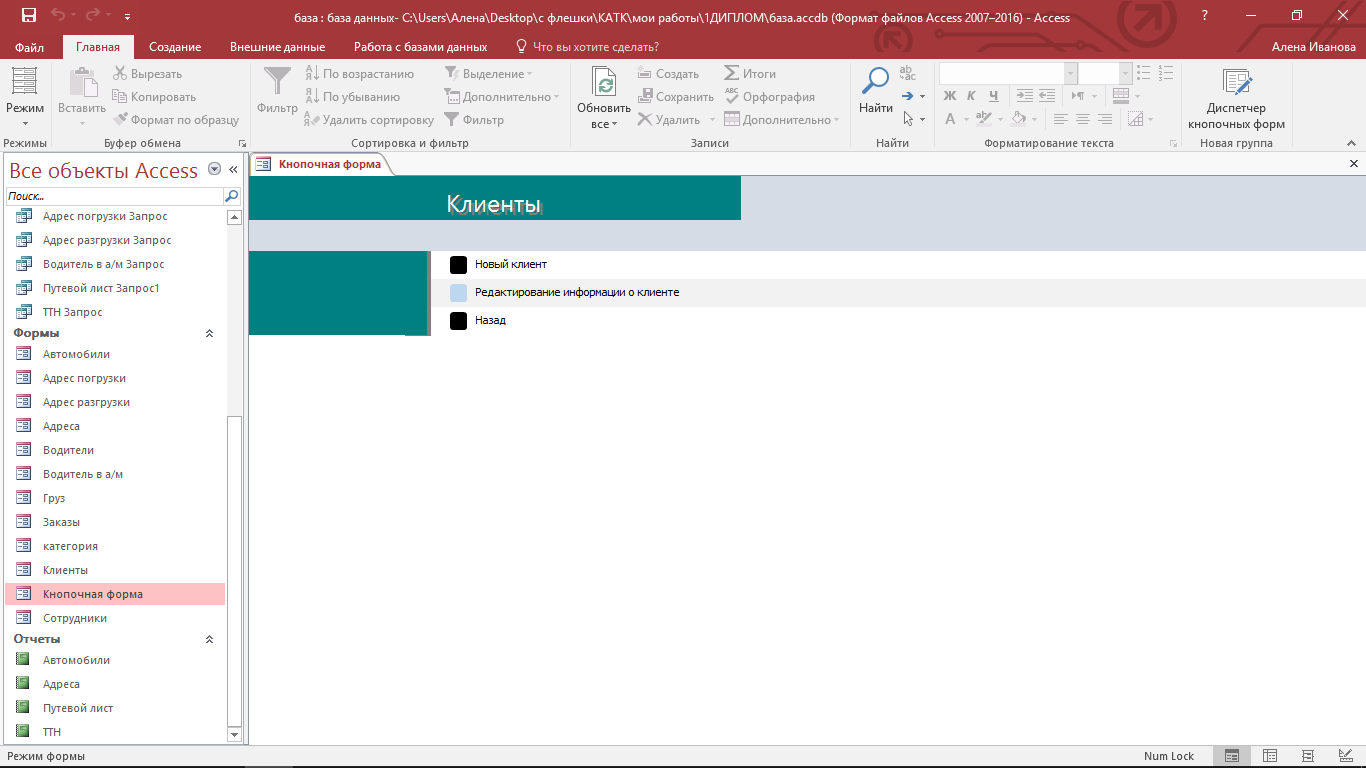Click the search magnifier in navigation pane

232,196
